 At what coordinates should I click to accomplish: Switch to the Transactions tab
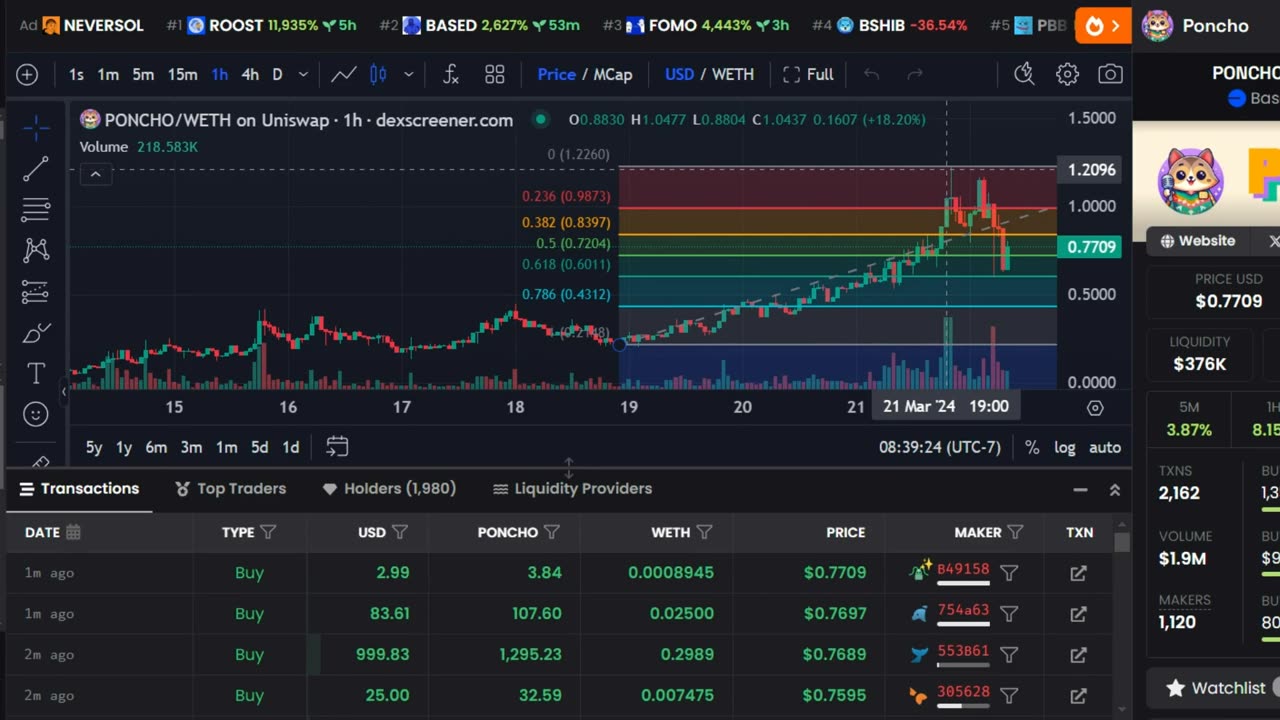pyautogui.click(x=79, y=488)
